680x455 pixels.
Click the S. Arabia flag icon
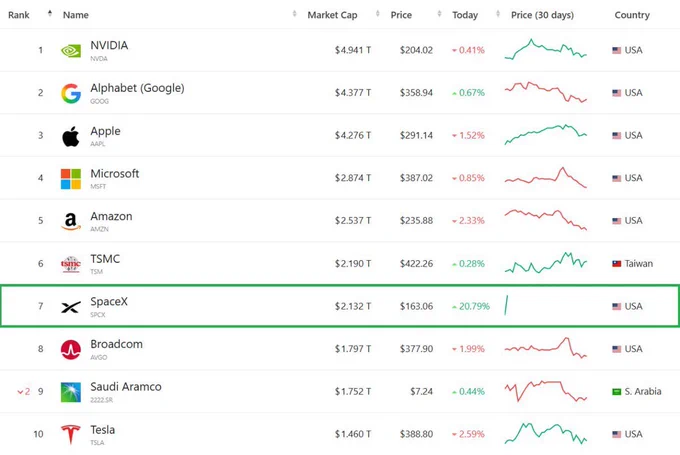(x=616, y=392)
